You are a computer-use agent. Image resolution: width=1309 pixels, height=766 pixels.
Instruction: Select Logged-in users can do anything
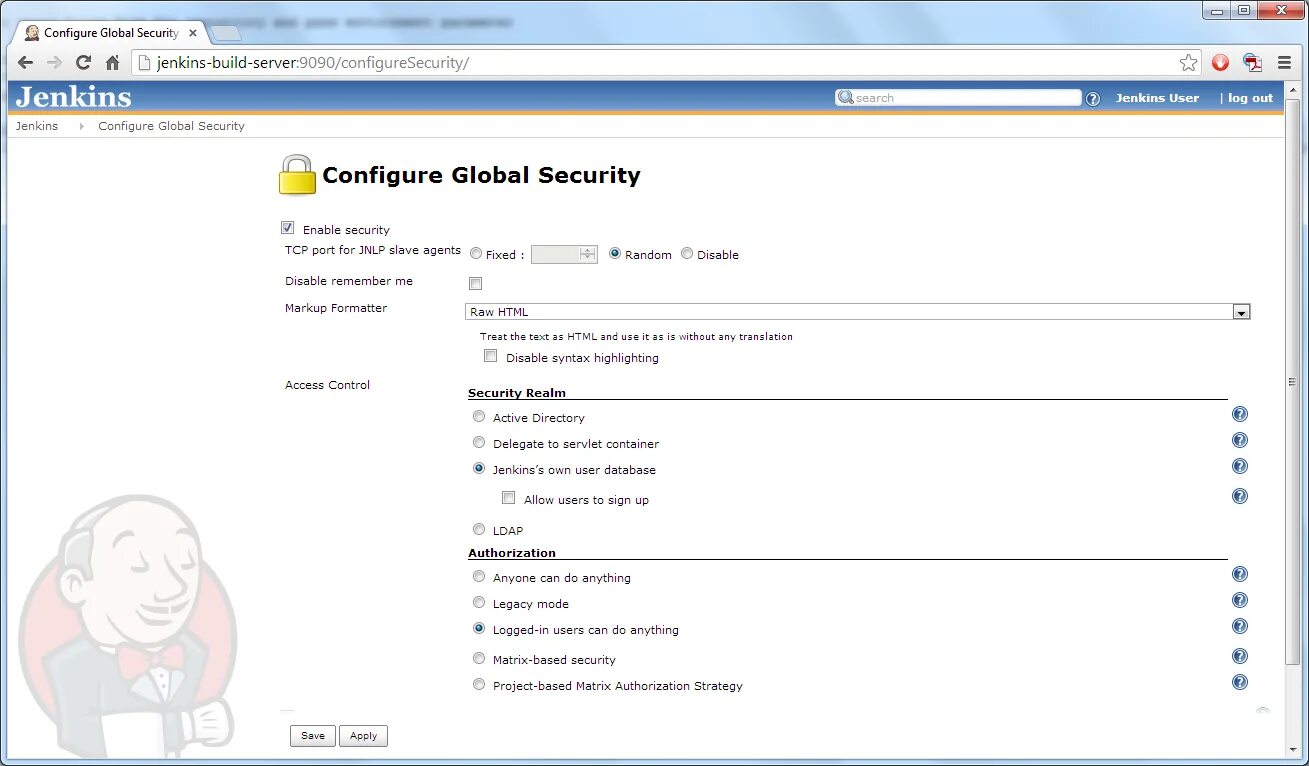[x=479, y=628]
